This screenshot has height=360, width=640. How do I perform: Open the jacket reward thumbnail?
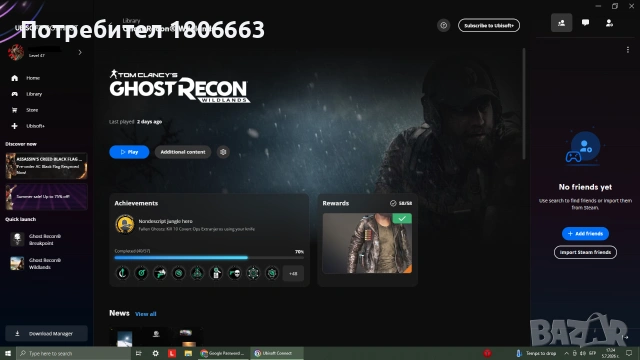pos(367,243)
